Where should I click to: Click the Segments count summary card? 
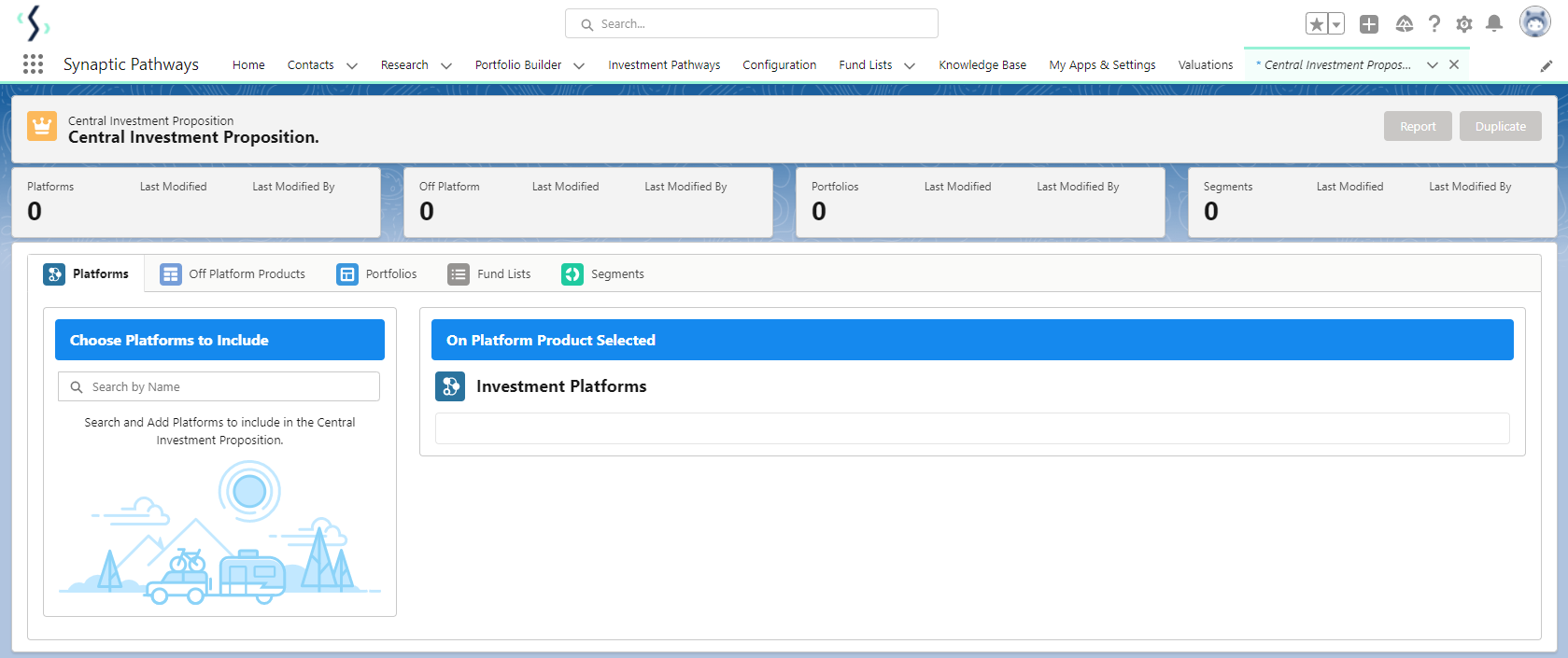coord(1372,202)
